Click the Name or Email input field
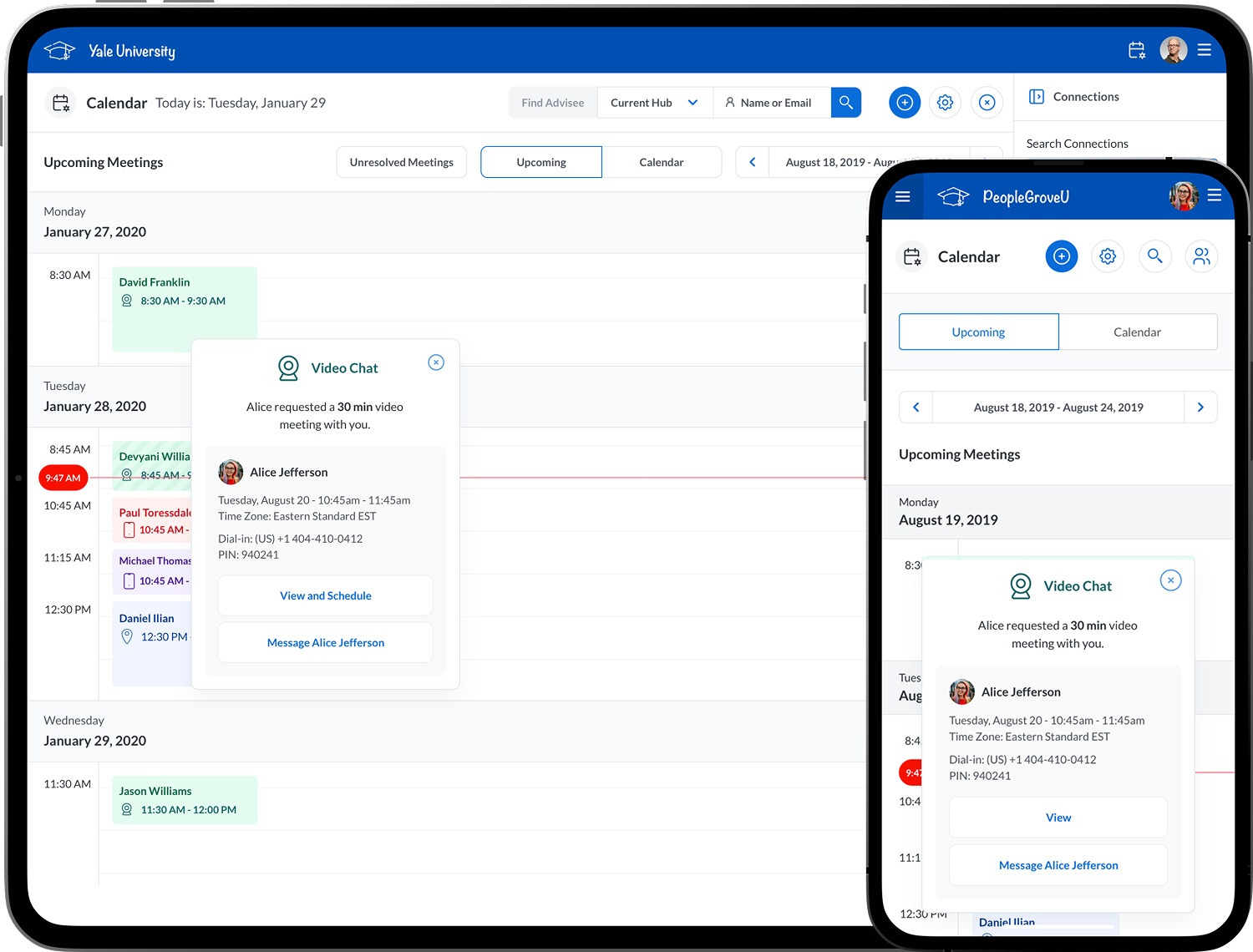Image resolution: width=1253 pixels, height=952 pixels. click(774, 103)
